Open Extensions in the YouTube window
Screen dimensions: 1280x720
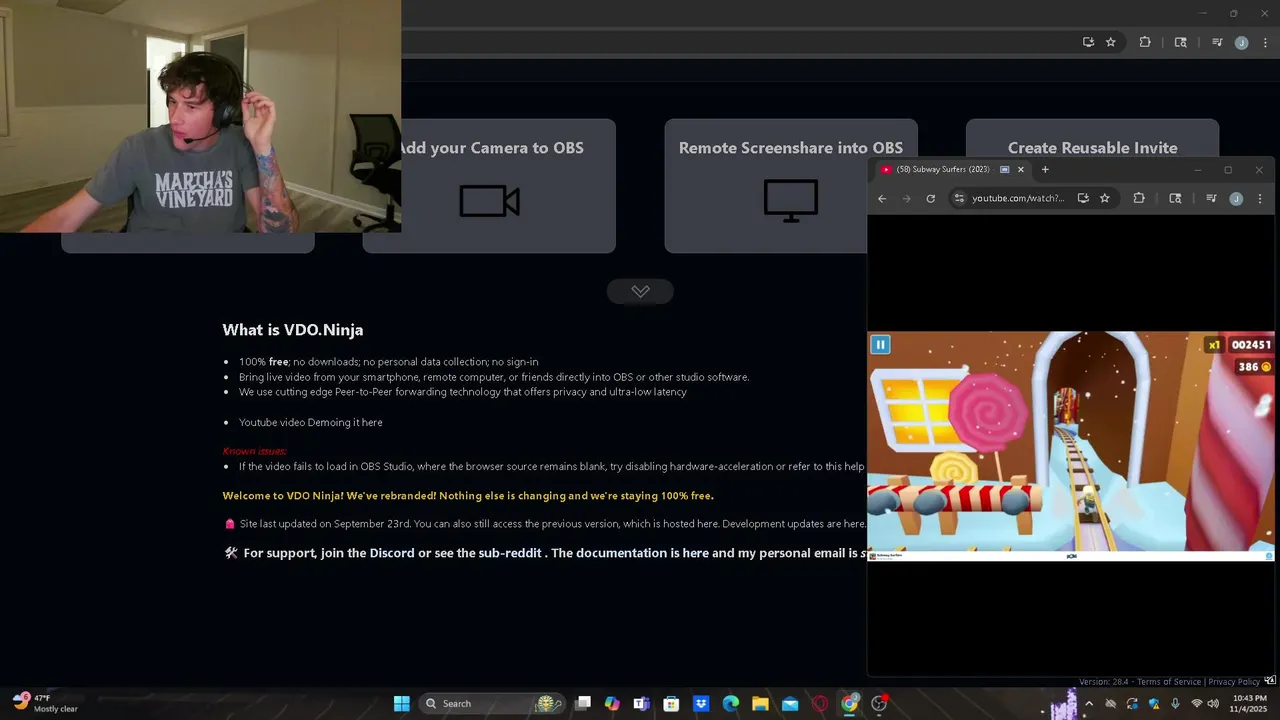click(x=1139, y=199)
